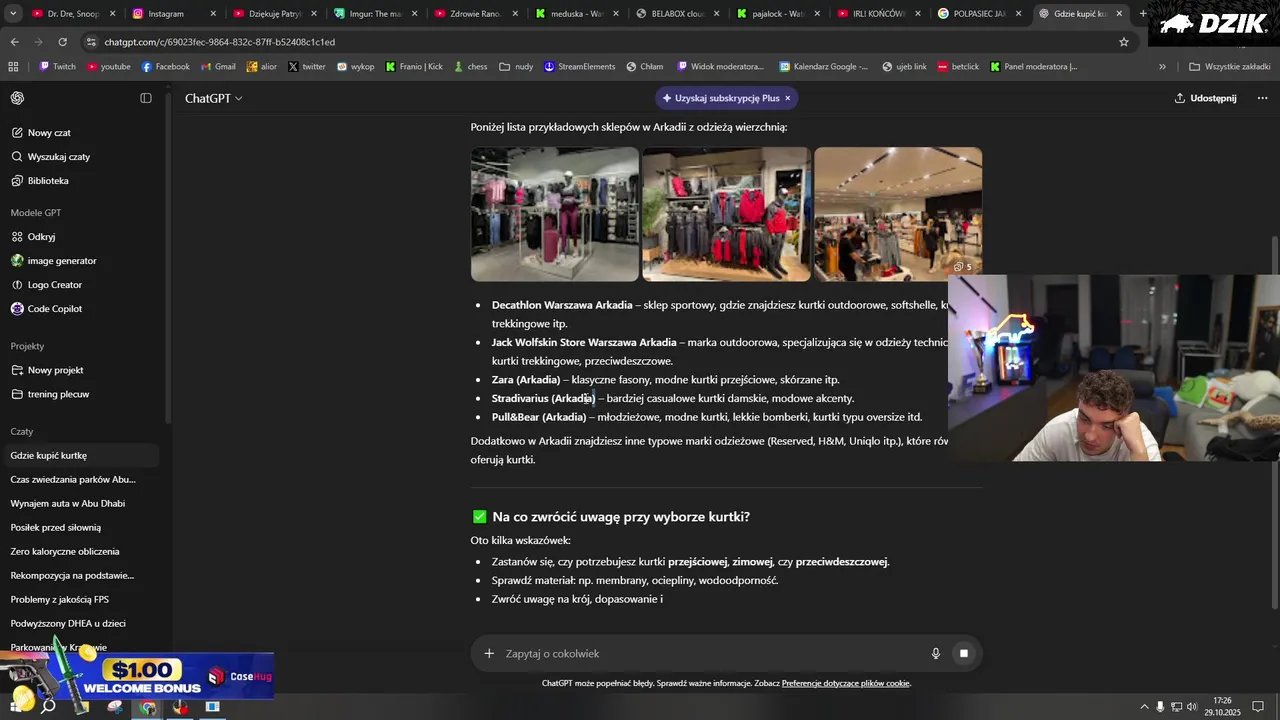Click the Pull&Bear (Arkadia) text

[x=539, y=417]
